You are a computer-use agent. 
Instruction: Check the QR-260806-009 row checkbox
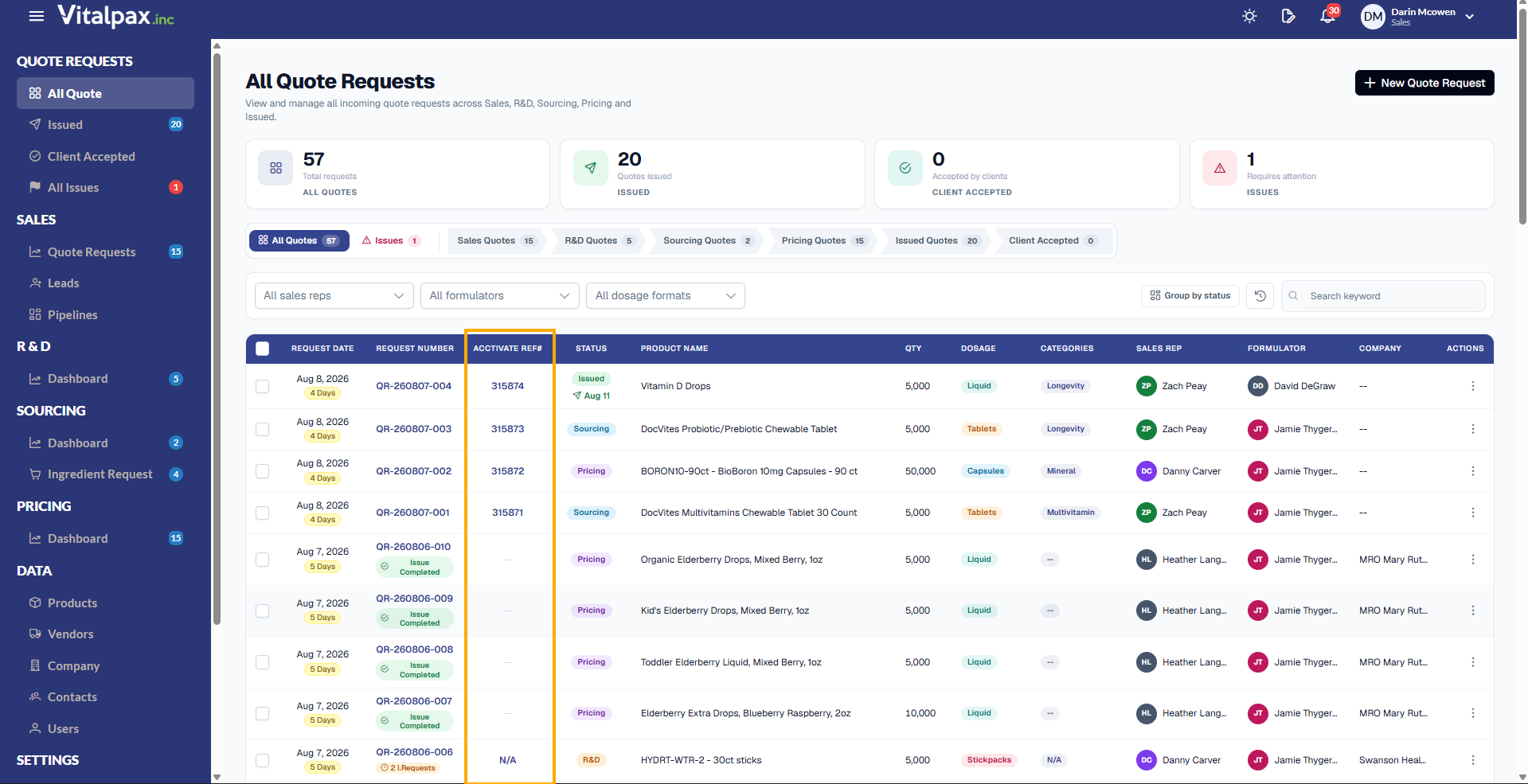pos(263,610)
